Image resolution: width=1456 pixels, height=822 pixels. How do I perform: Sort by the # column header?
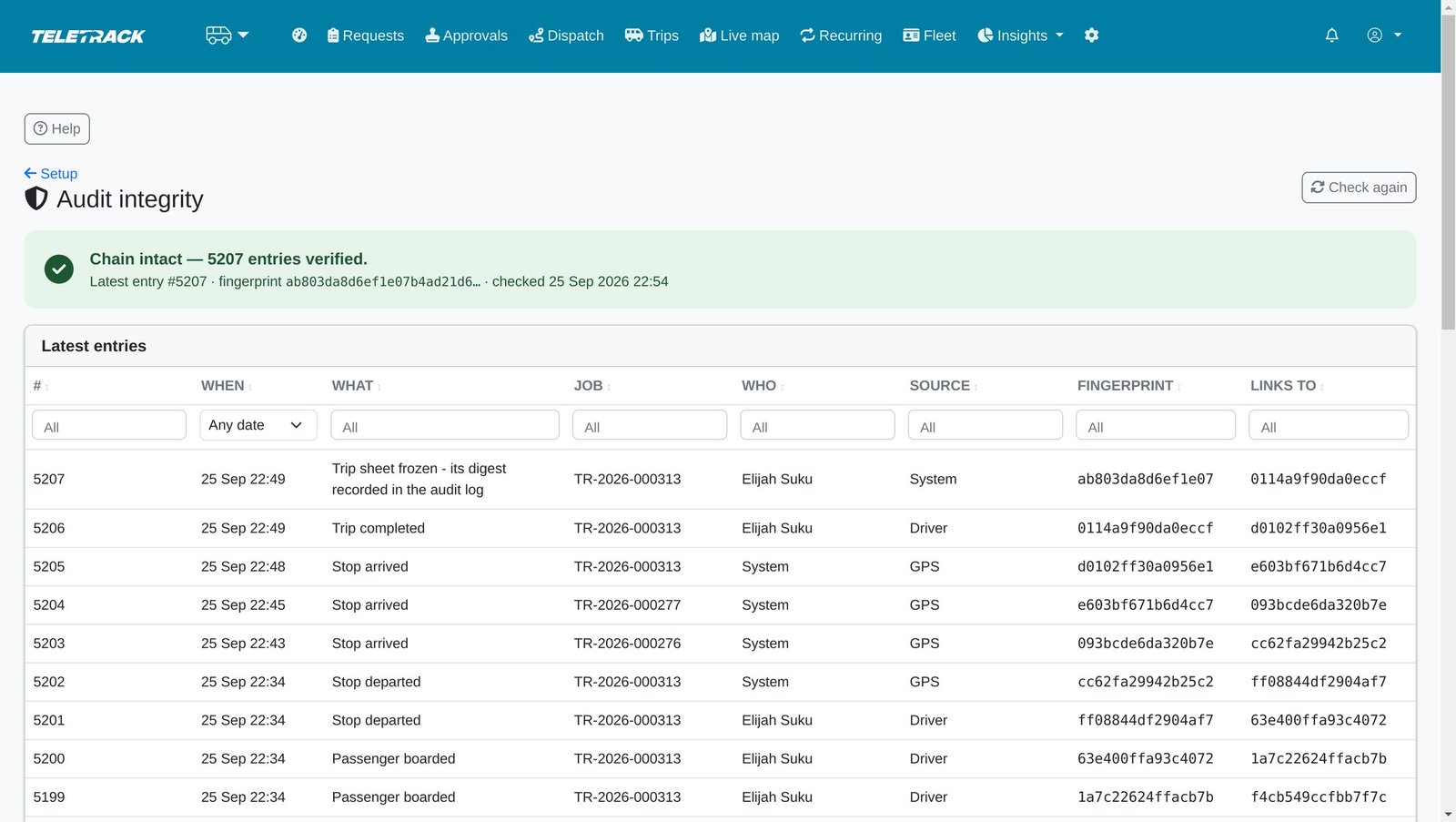[40, 386]
